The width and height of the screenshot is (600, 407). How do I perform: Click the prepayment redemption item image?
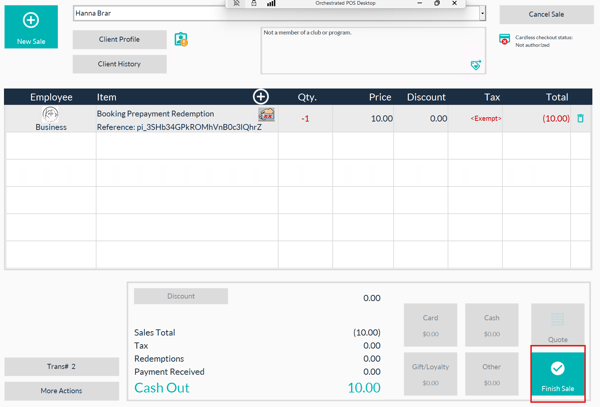coord(266,116)
